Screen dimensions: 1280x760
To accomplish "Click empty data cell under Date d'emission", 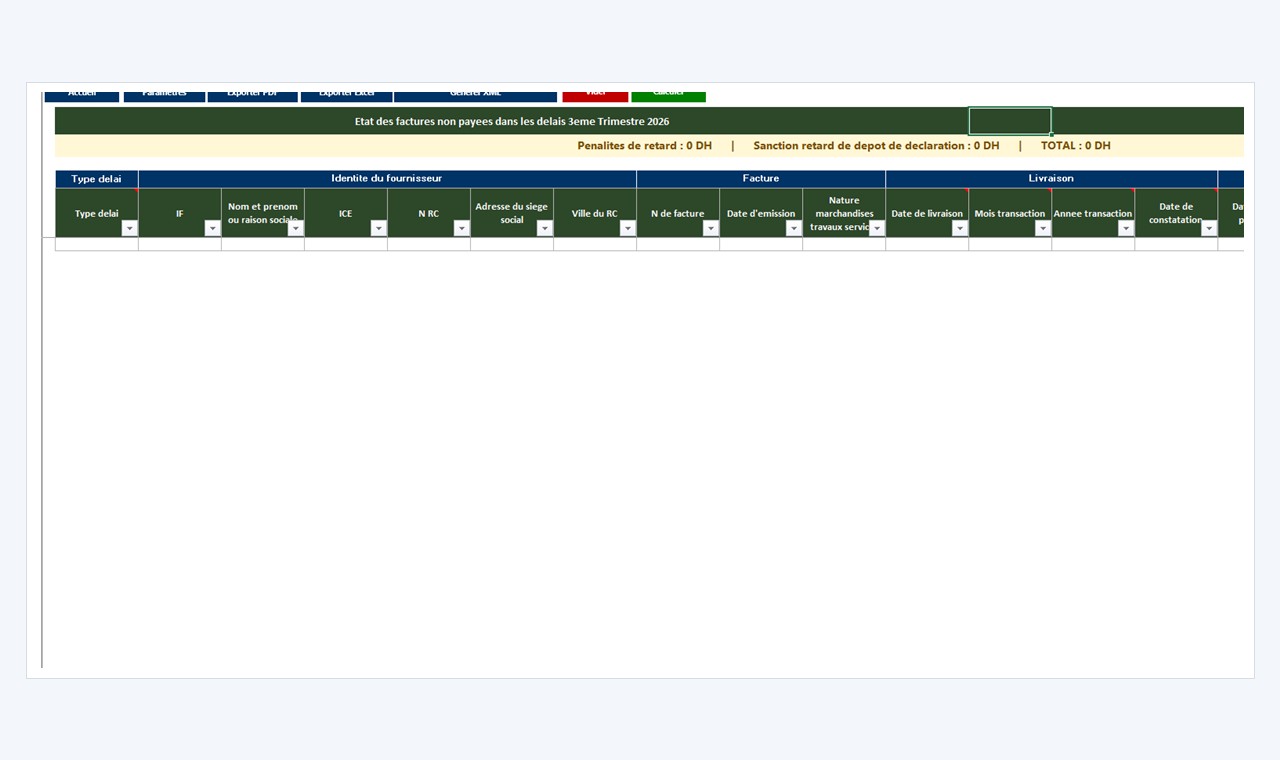I will tap(761, 244).
